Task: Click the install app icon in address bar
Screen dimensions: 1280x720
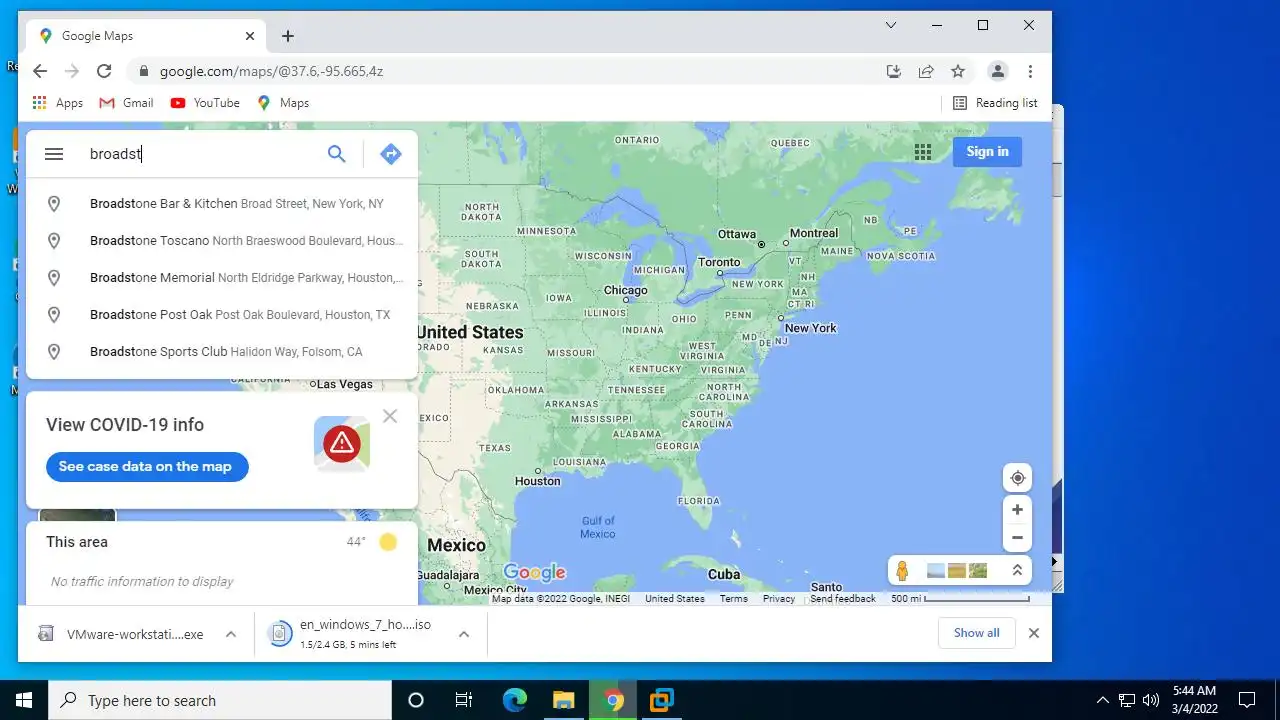Action: (x=894, y=71)
